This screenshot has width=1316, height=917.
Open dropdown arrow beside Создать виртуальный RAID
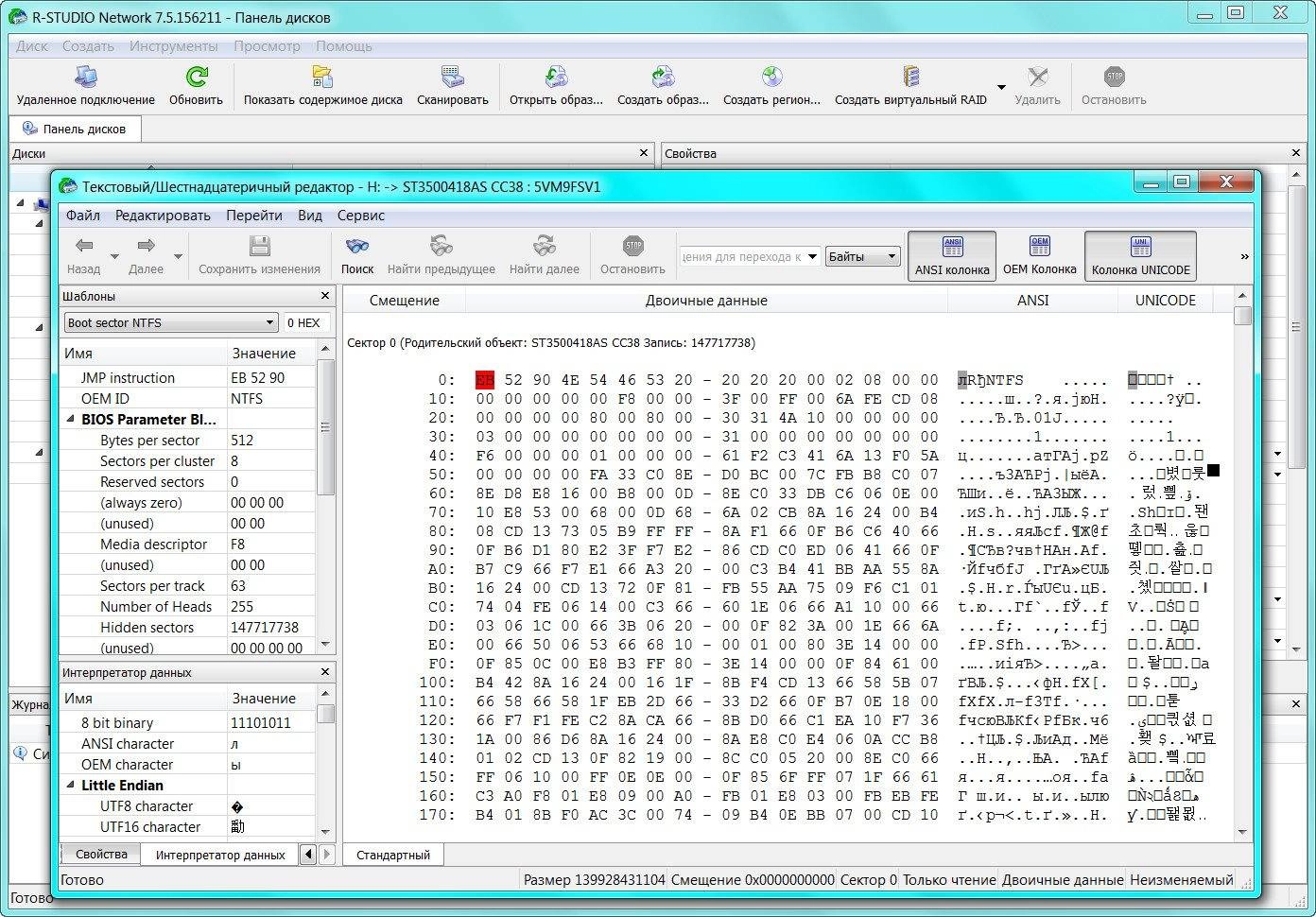[x=1000, y=88]
